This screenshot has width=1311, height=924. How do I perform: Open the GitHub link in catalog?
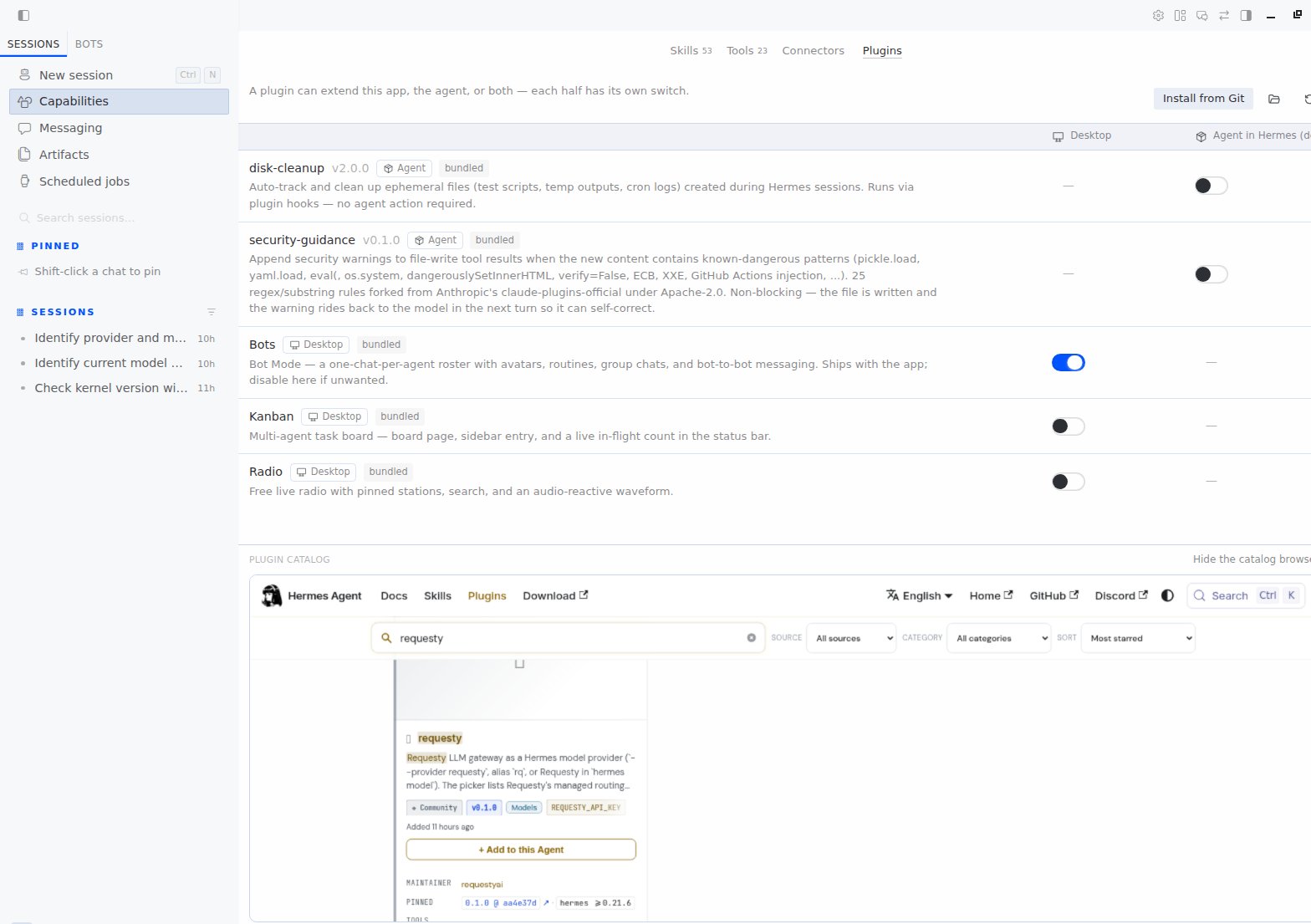pos(1053,595)
